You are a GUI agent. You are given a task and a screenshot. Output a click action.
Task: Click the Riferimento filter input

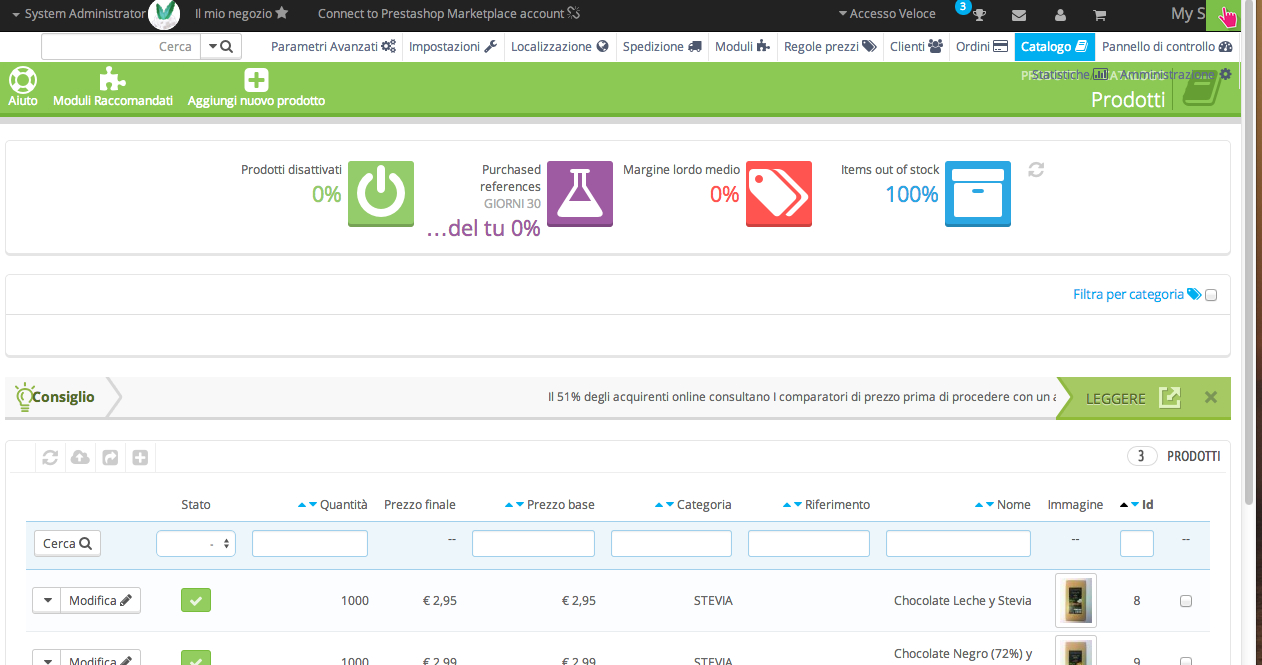809,543
